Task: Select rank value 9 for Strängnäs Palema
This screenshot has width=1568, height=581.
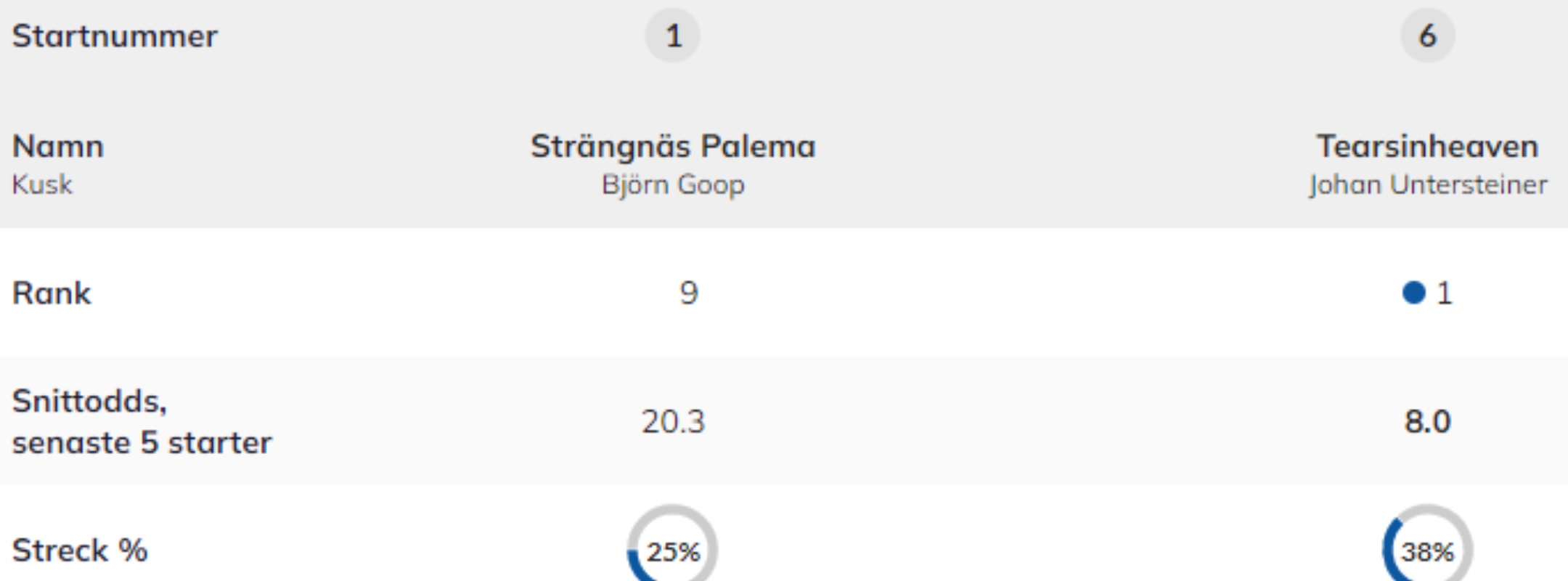Action: pyautogui.click(x=688, y=293)
